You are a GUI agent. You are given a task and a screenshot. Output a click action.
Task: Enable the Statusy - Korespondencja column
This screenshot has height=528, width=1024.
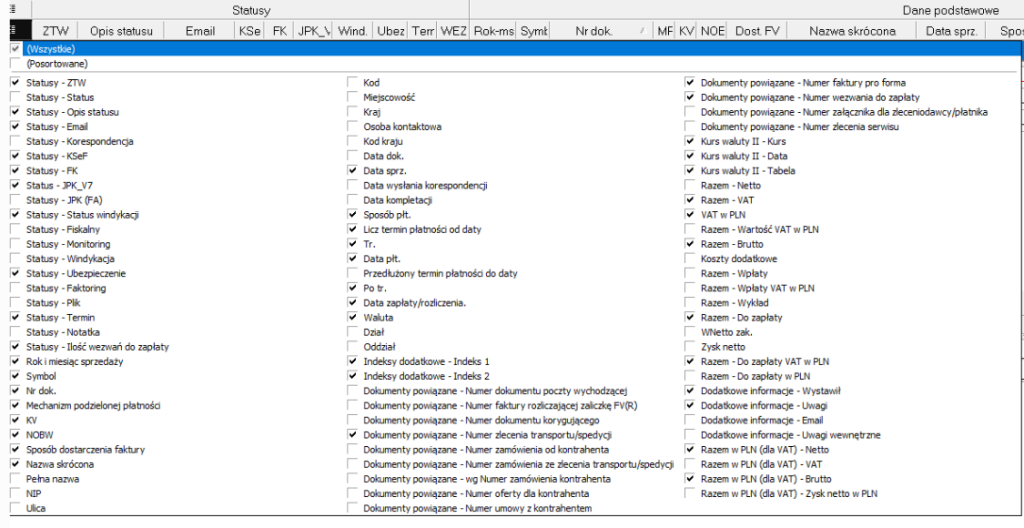(x=15, y=141)
